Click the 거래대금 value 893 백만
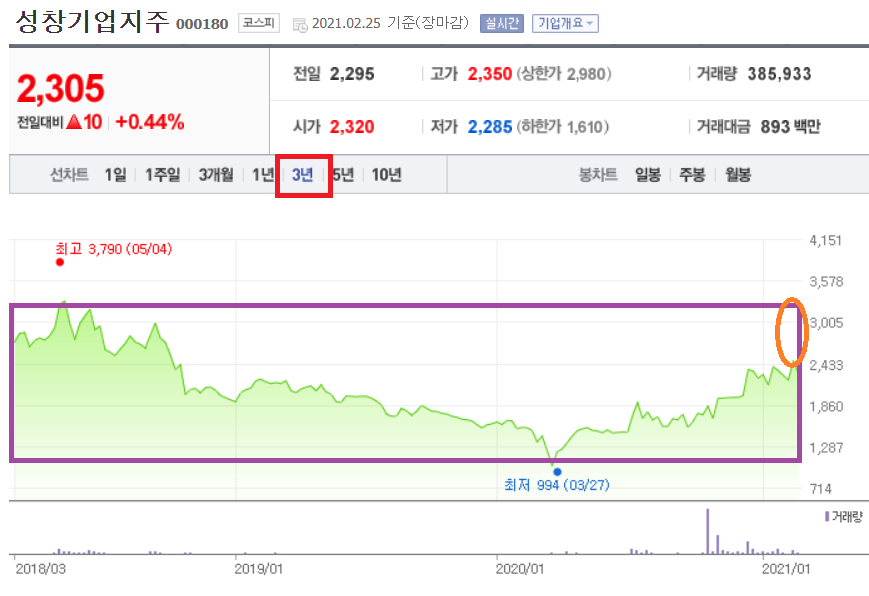This screenshot has height=596, width=869. click(790, 127)
